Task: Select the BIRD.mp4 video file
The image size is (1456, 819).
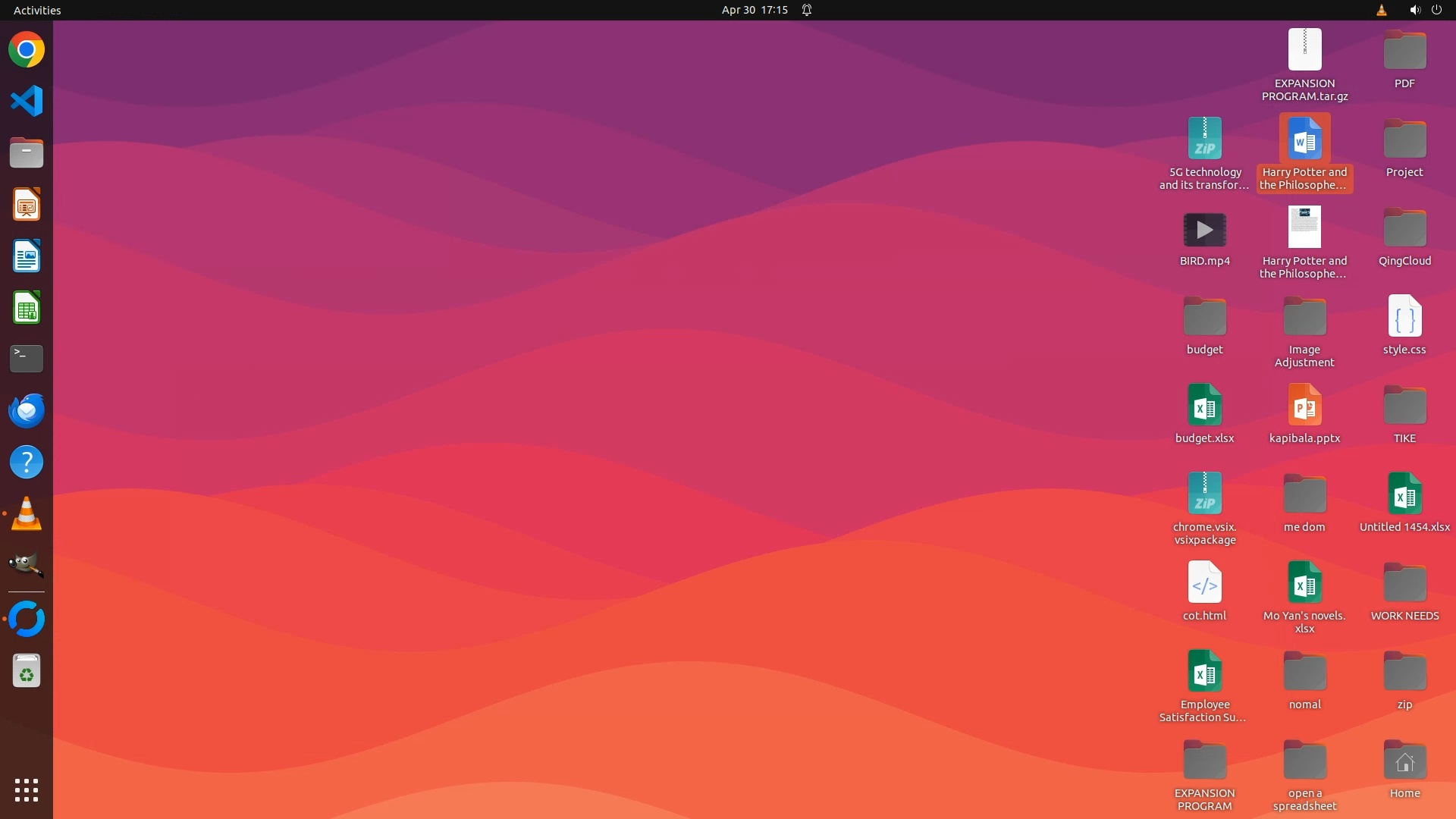Action: pos(1204,231)
